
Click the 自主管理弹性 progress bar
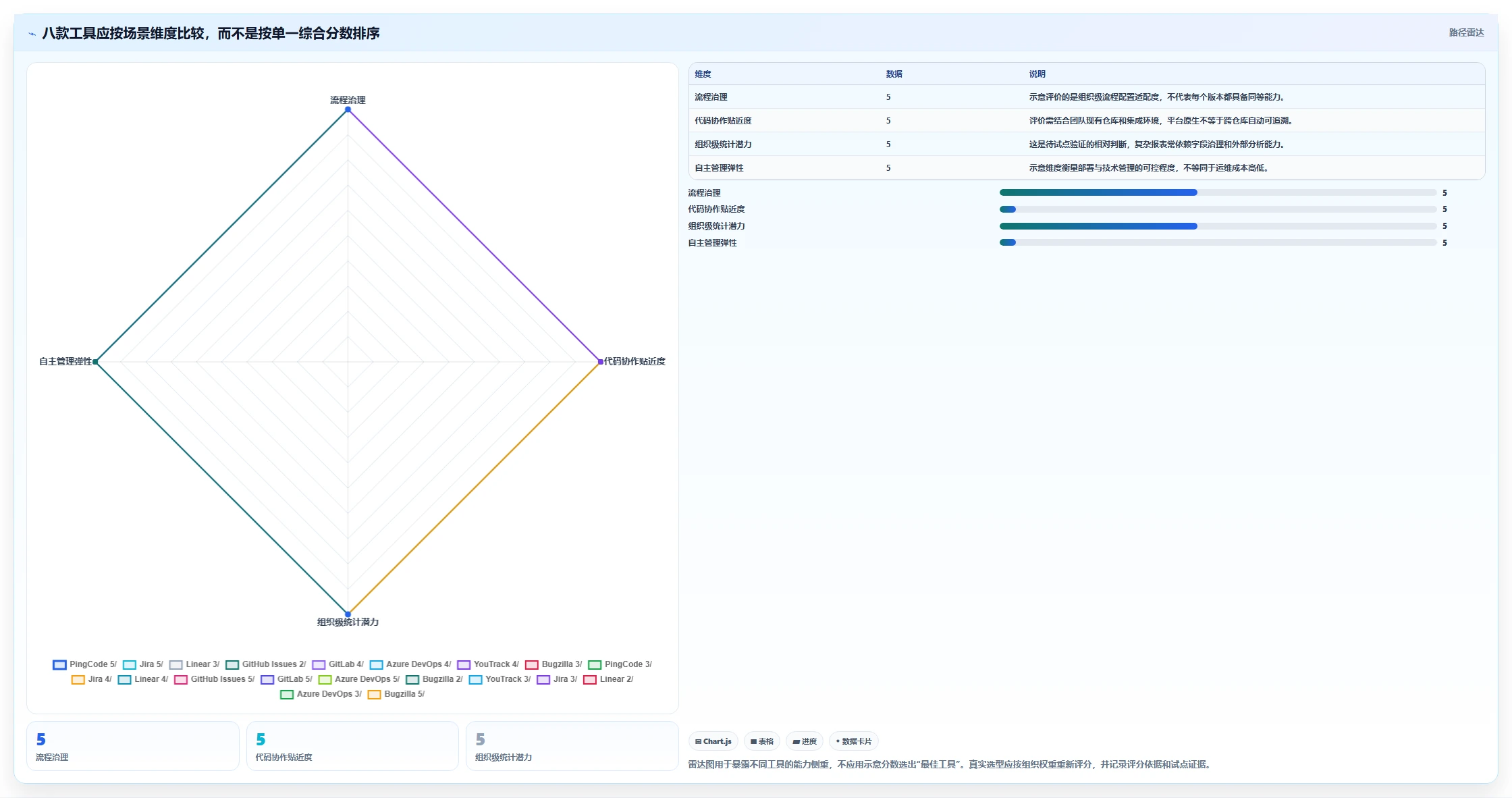click(1218, 242)
